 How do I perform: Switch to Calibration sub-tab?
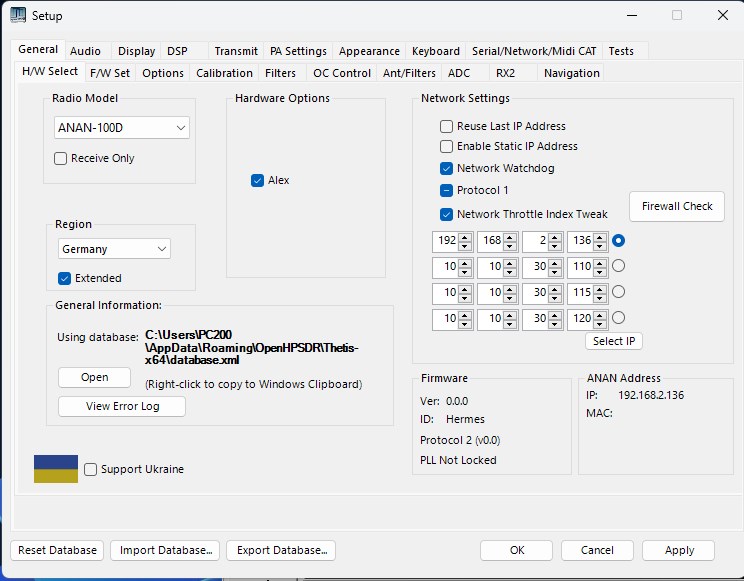pos(224,73)
